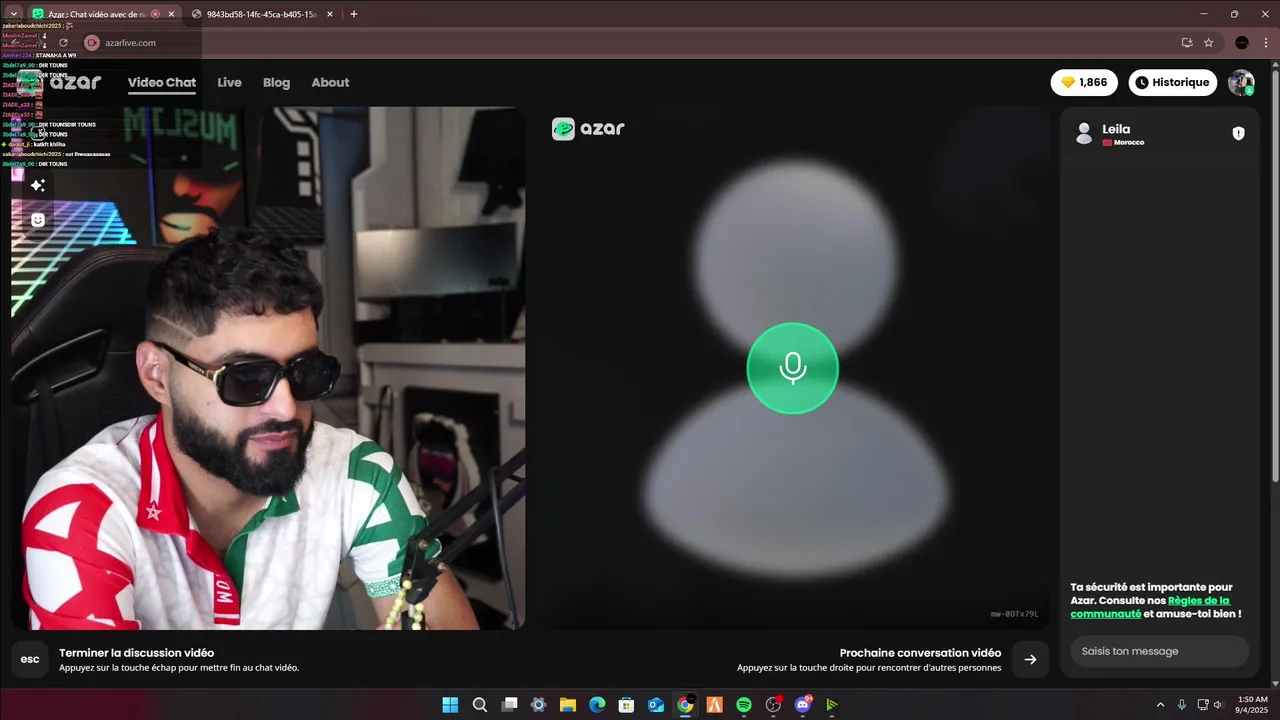
Task: Open the Règles de la communauté link
Action: click(x=1150, y=607)
